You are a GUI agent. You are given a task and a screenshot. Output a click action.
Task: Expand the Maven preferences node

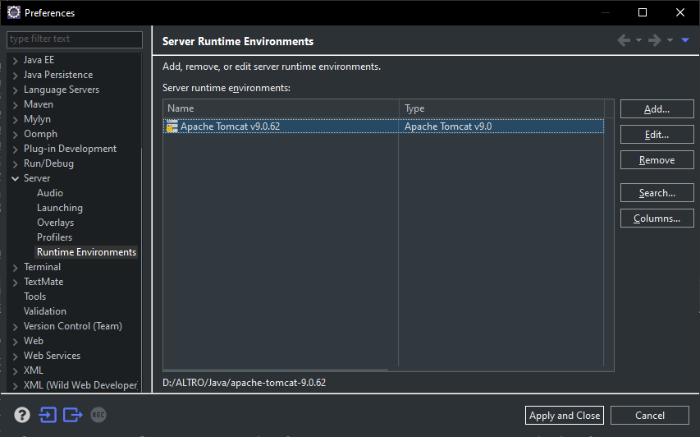tap(15, 104)
